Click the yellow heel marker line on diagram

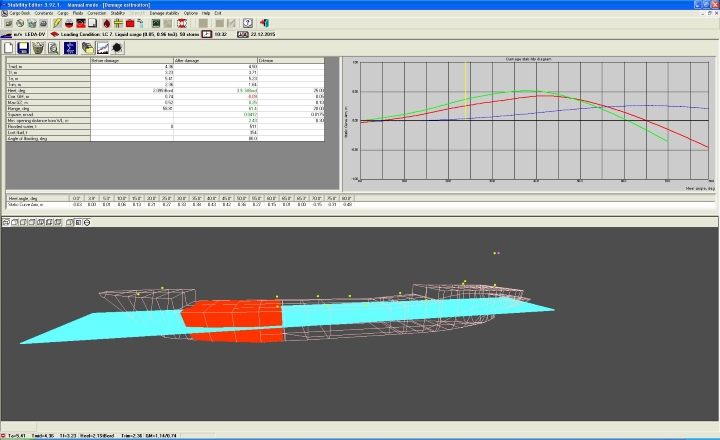[x=465, y=91]
